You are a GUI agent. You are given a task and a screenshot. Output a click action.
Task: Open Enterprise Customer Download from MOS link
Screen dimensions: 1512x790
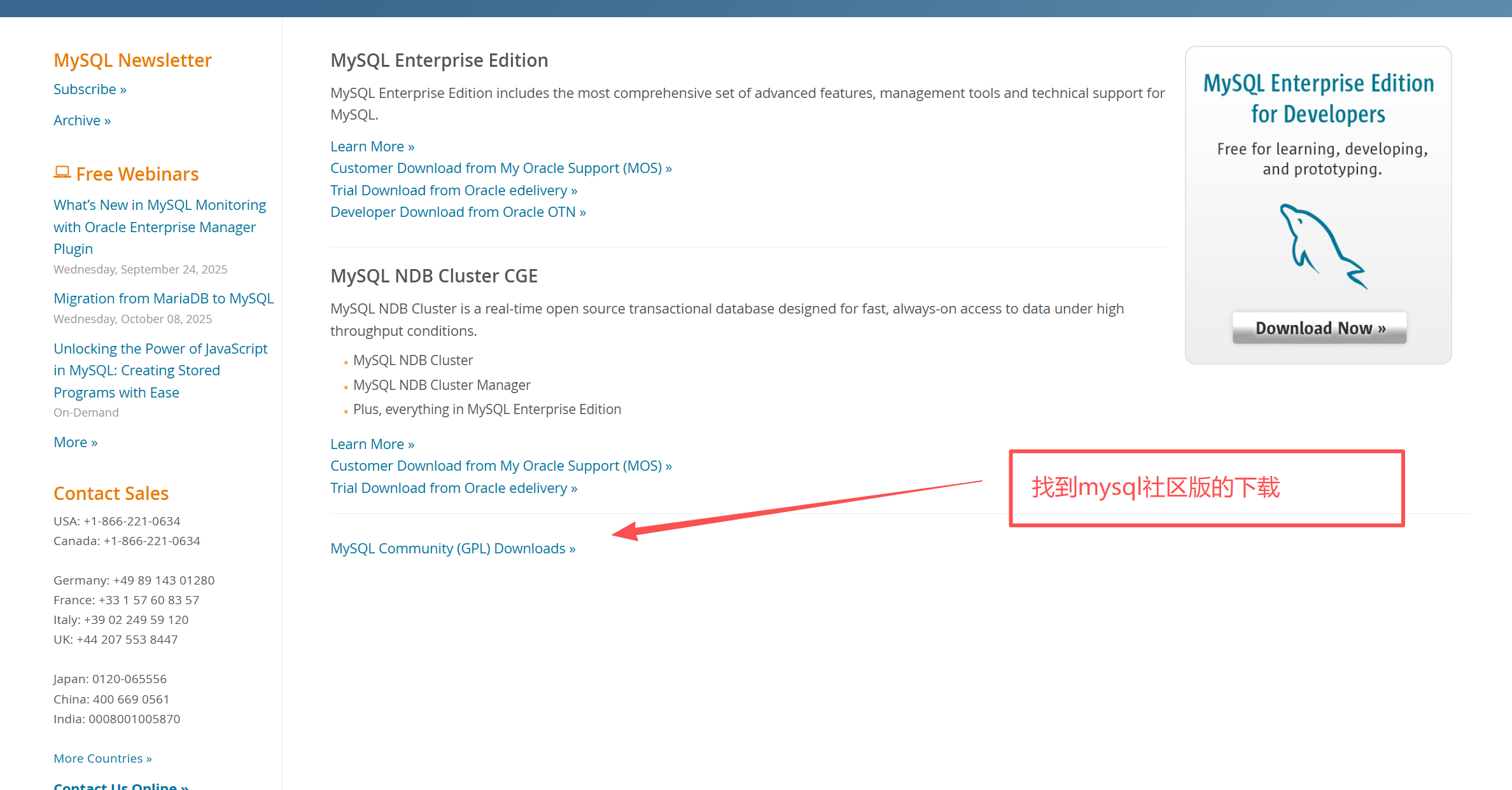[x=500, y=168]
